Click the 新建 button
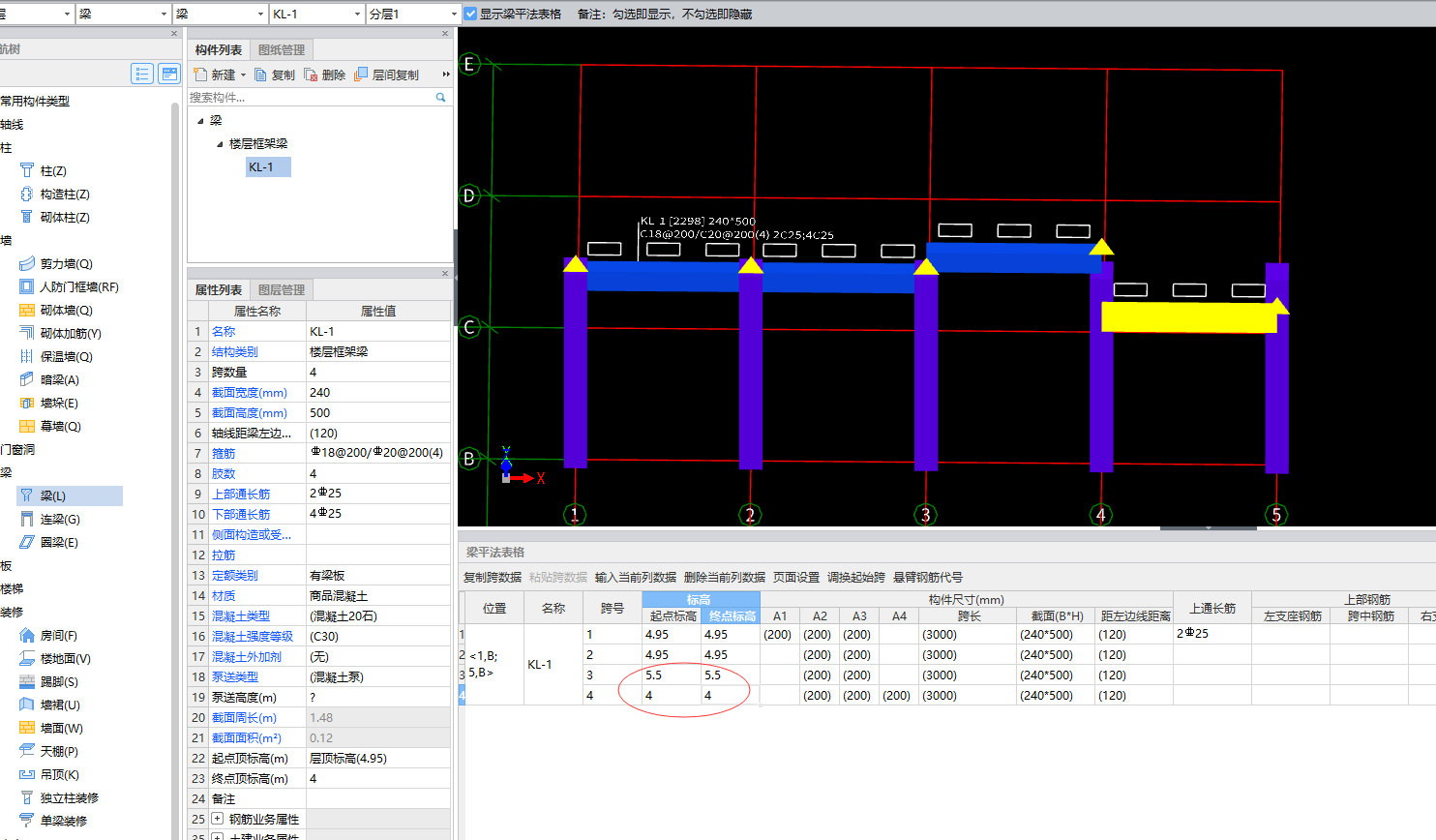This screenshot has height=840, width=1436. [214, 75]
